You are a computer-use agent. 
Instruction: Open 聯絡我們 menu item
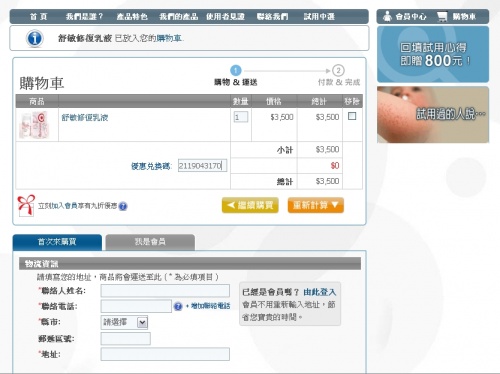(272, 16)
